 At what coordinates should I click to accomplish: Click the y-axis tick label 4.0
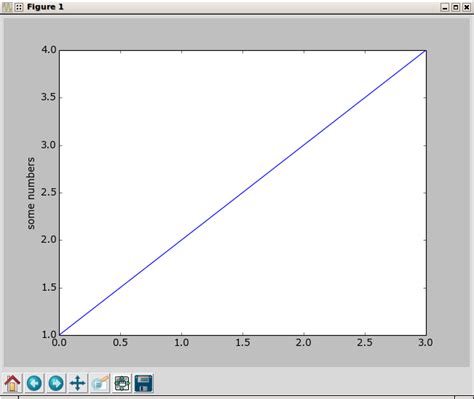[x=49, y=50]
